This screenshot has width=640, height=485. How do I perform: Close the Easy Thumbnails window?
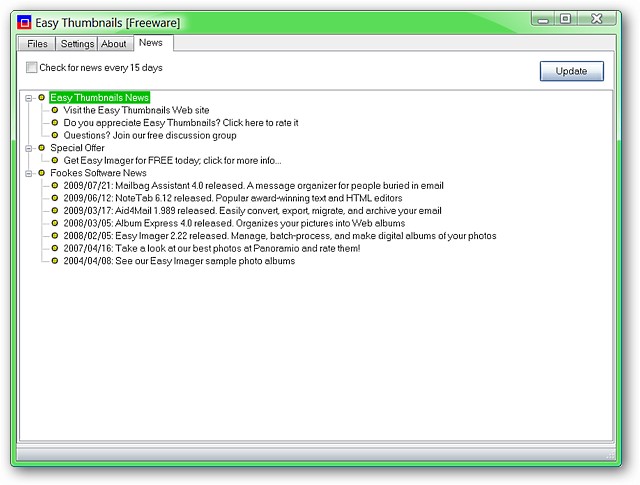596,19
